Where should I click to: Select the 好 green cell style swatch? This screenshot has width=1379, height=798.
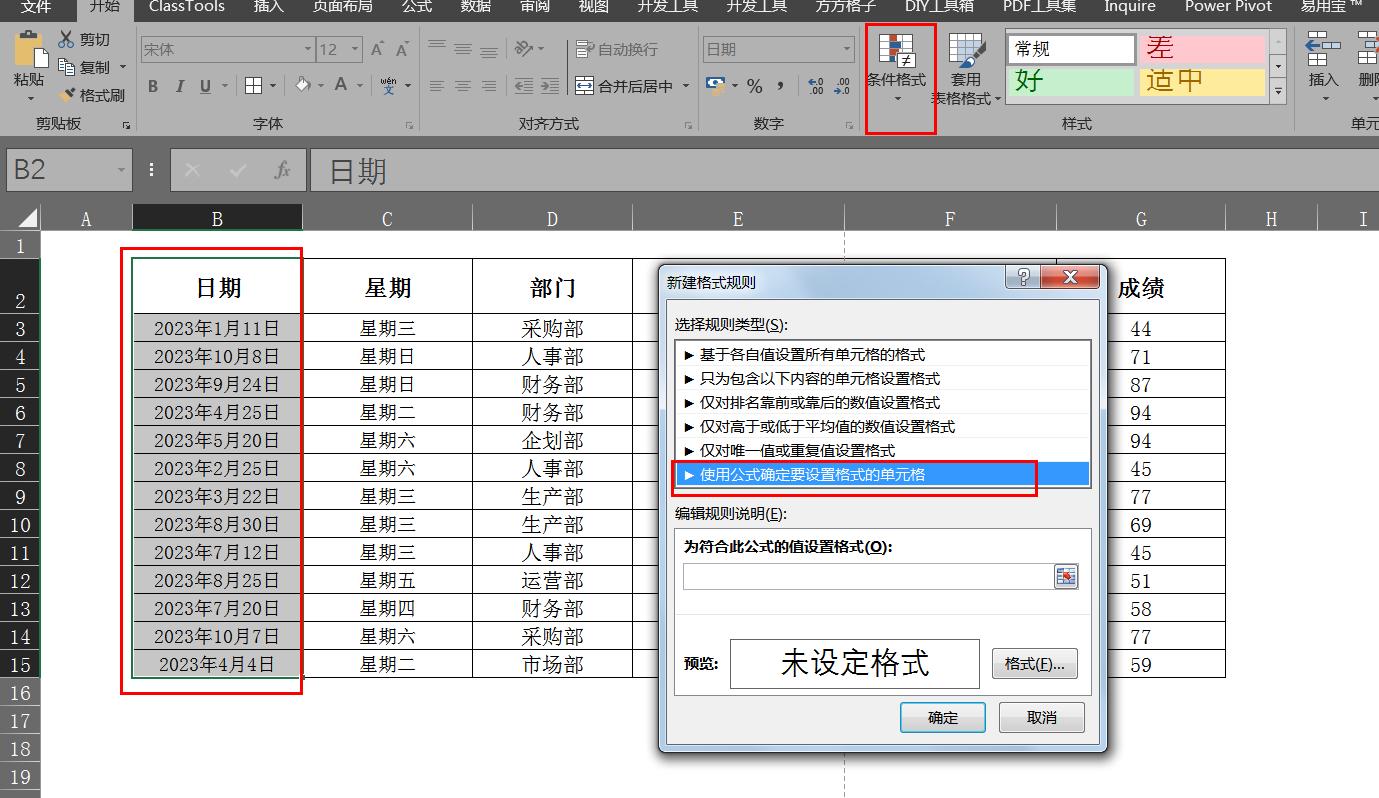[x=1069, y=81]
